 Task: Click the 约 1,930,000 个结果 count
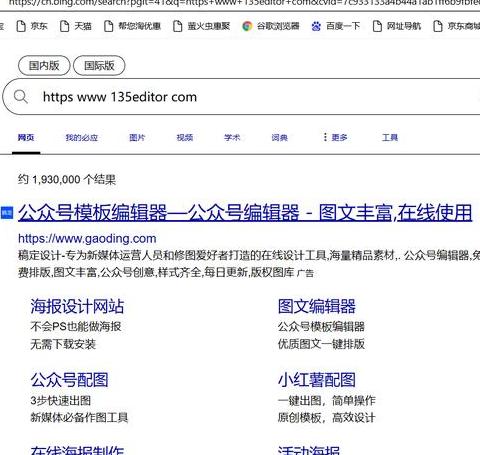pyautogui.click(x=67, y=180)
